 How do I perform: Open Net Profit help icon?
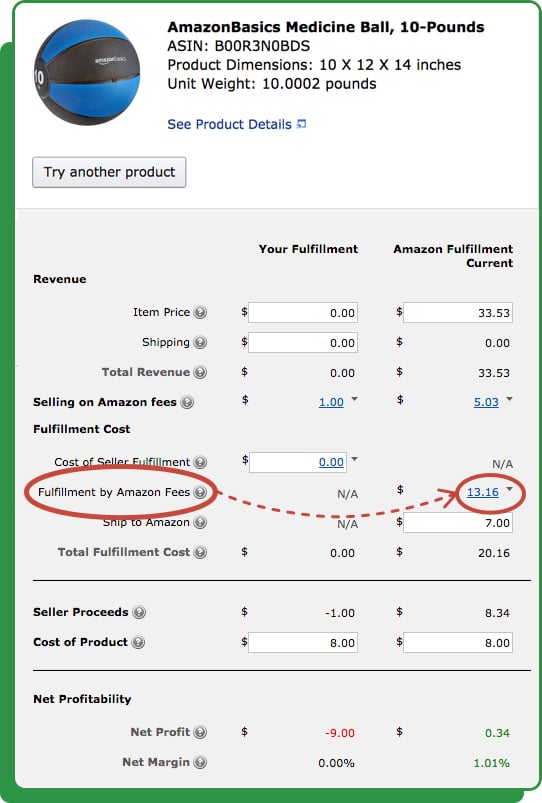point(200,732)
